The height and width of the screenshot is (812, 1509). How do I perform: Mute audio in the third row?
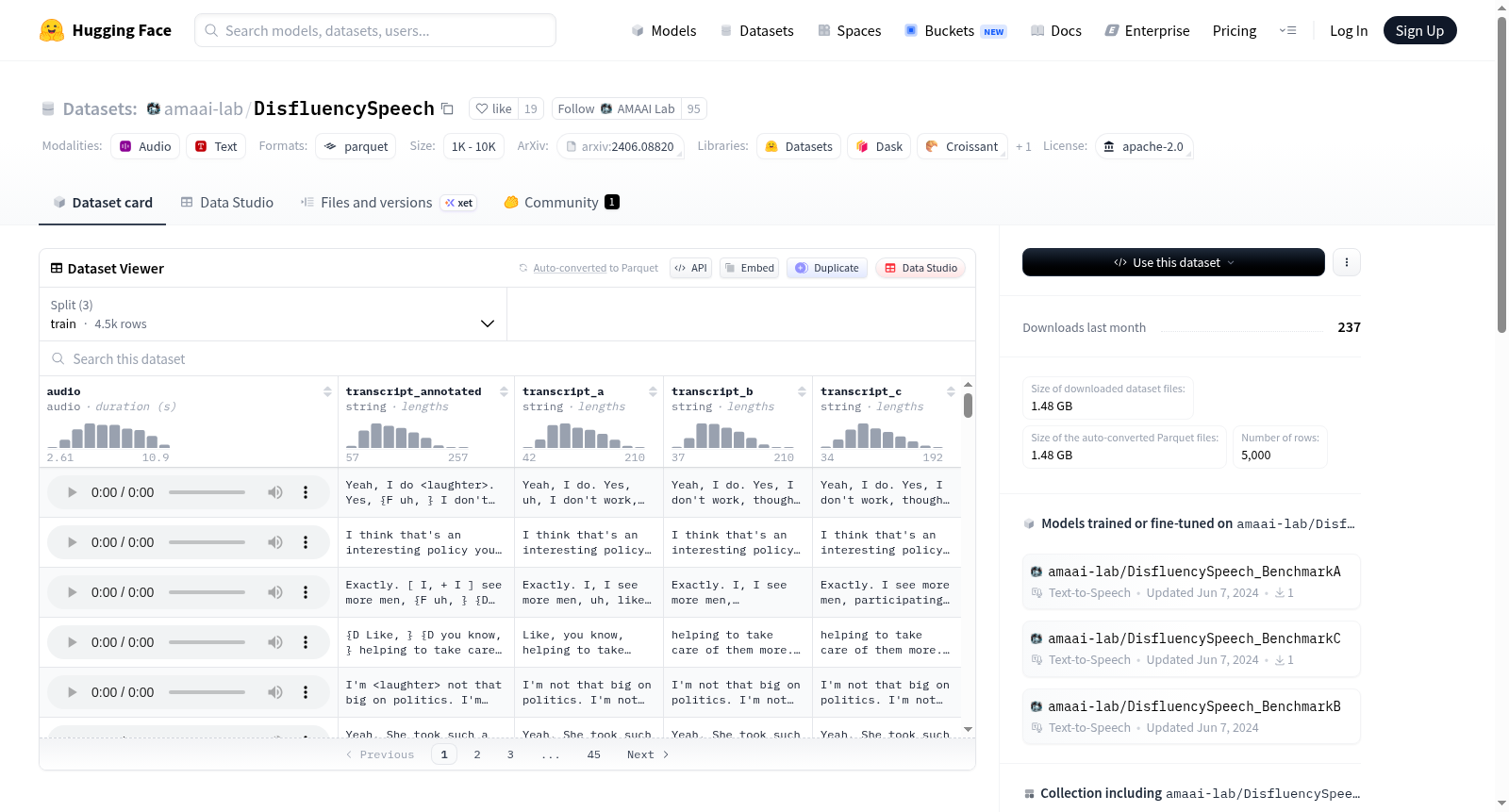click(x=274, y=592)
